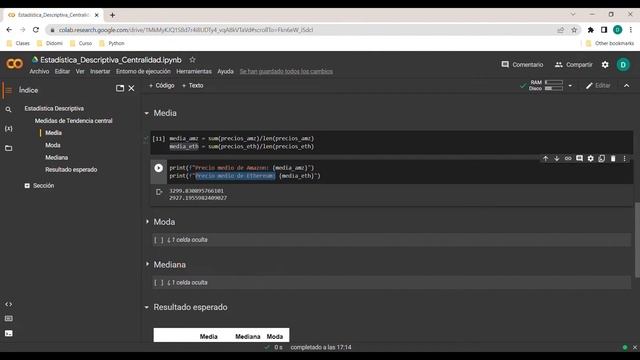Collapse the header with chevron up

pos(627,86)
